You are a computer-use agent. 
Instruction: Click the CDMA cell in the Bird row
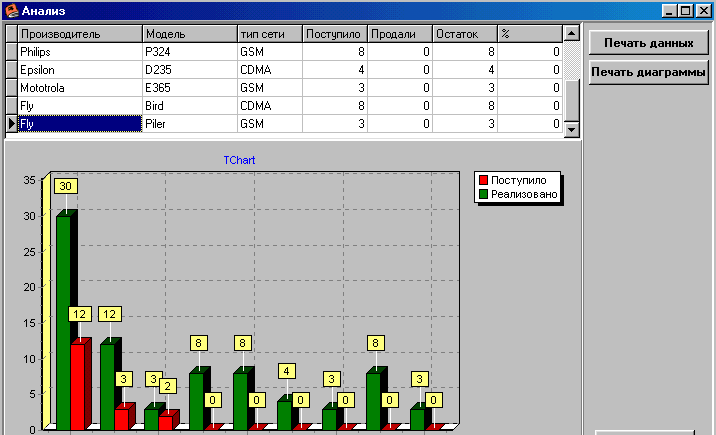click(x=270, y=106)
